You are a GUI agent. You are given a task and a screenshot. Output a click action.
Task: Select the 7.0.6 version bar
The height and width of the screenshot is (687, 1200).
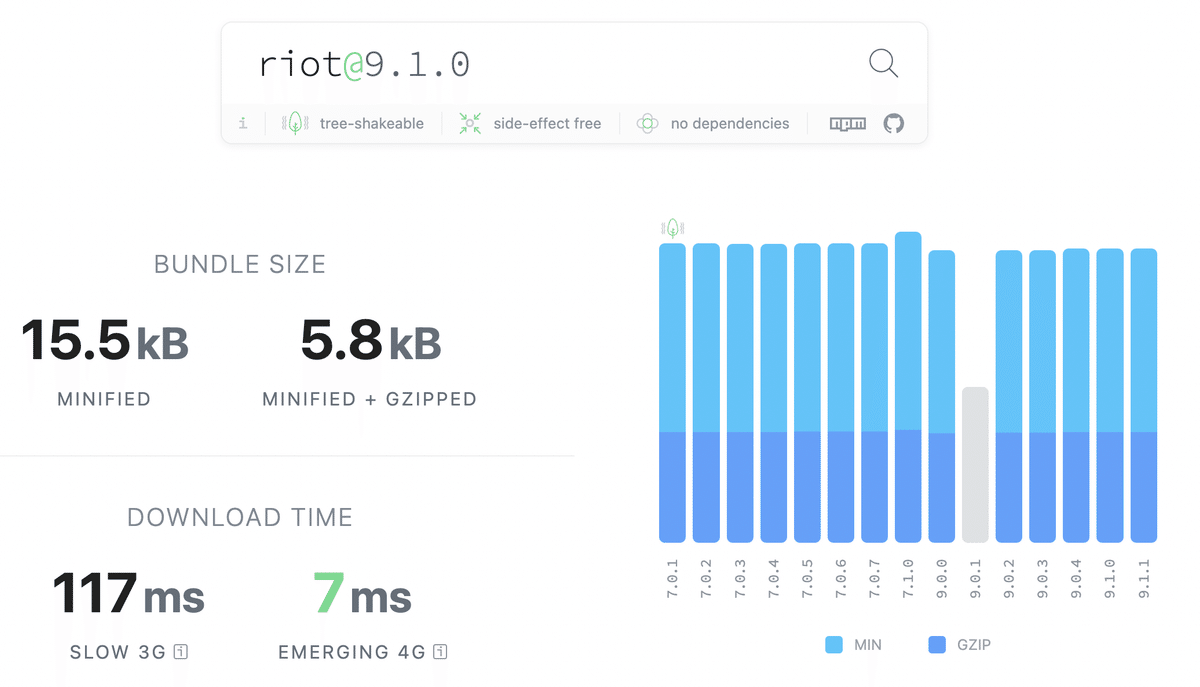pyautogui.click(x=841, y=392)
